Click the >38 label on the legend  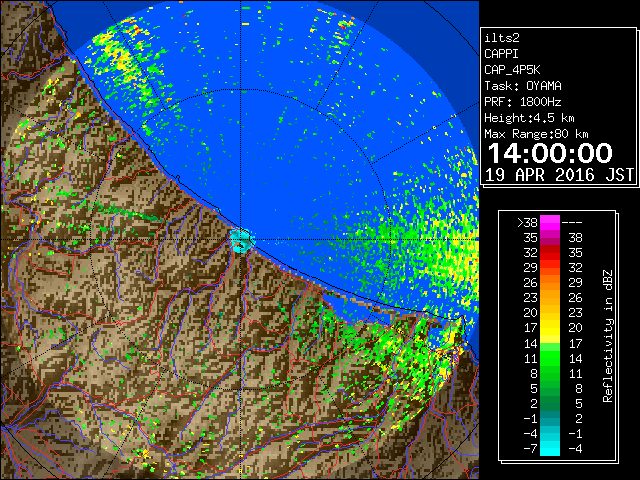pos(527,223)
